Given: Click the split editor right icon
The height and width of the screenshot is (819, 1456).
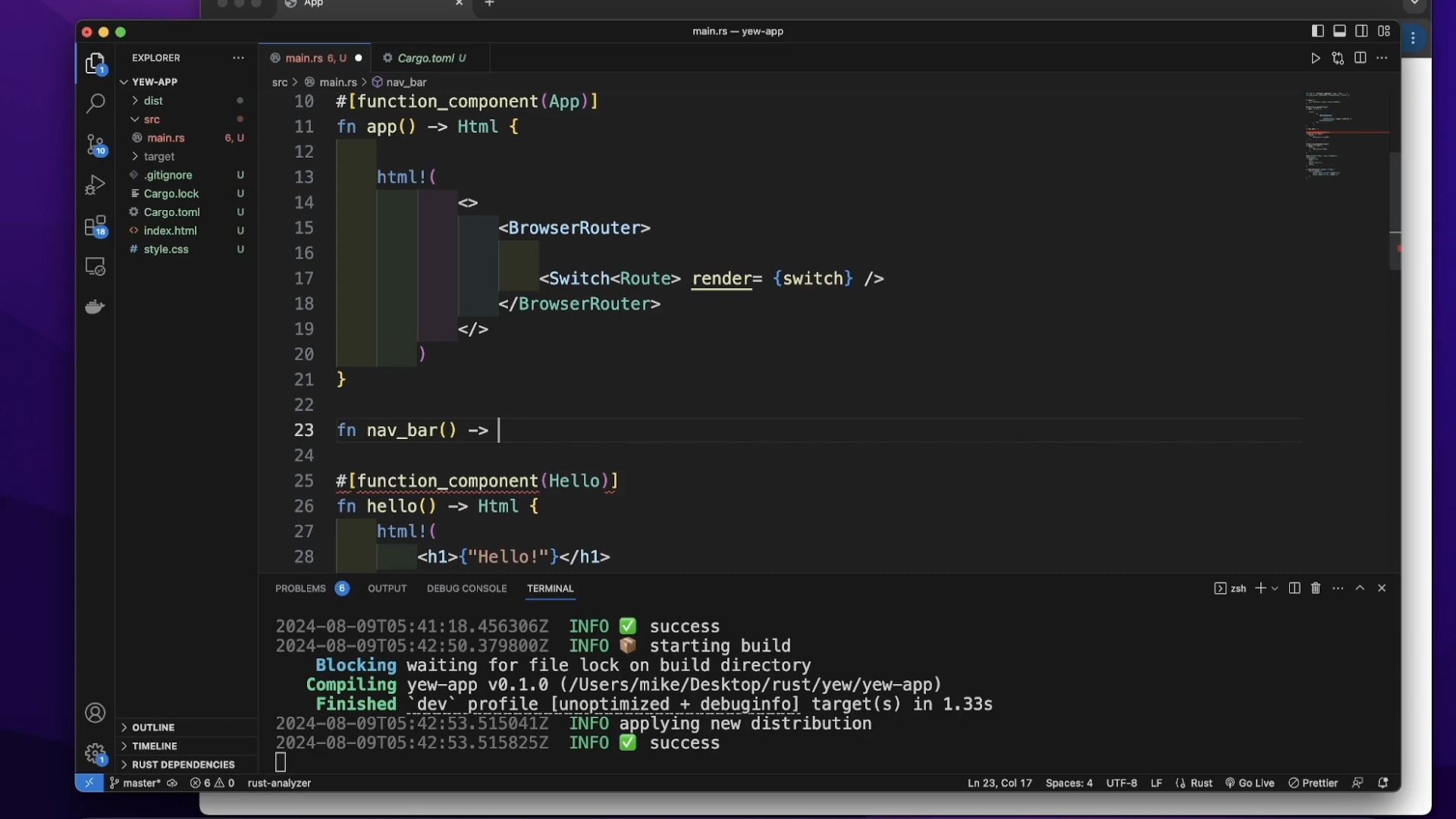Looking at the screenshot, I should pos(1360,58).
